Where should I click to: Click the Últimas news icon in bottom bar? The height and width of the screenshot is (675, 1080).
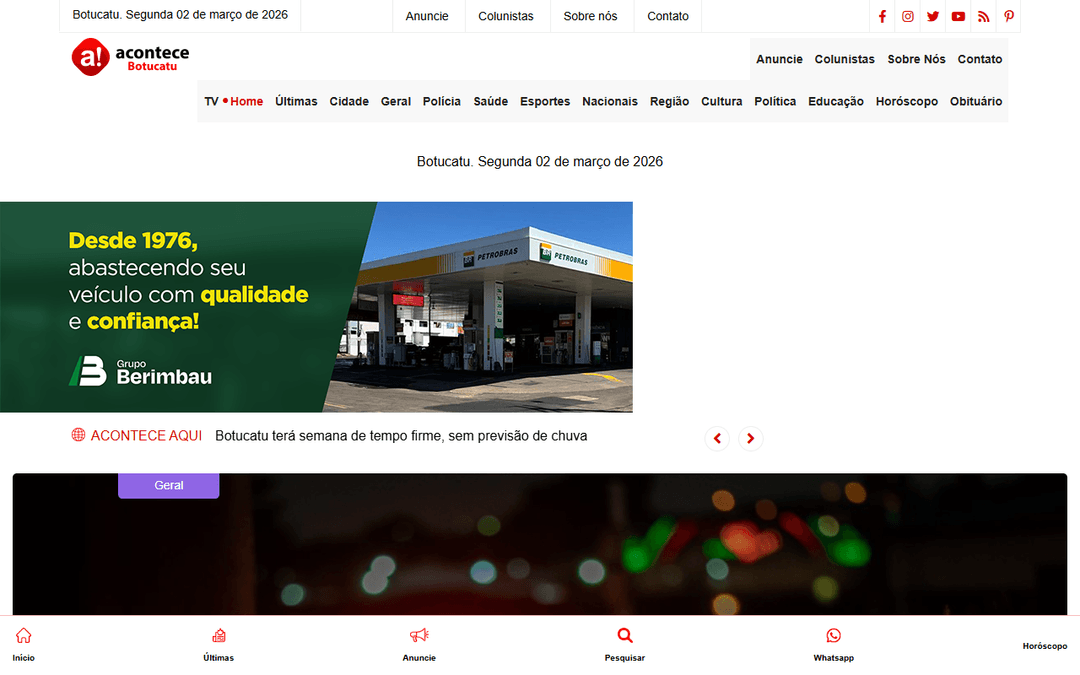tap(218, 636)
